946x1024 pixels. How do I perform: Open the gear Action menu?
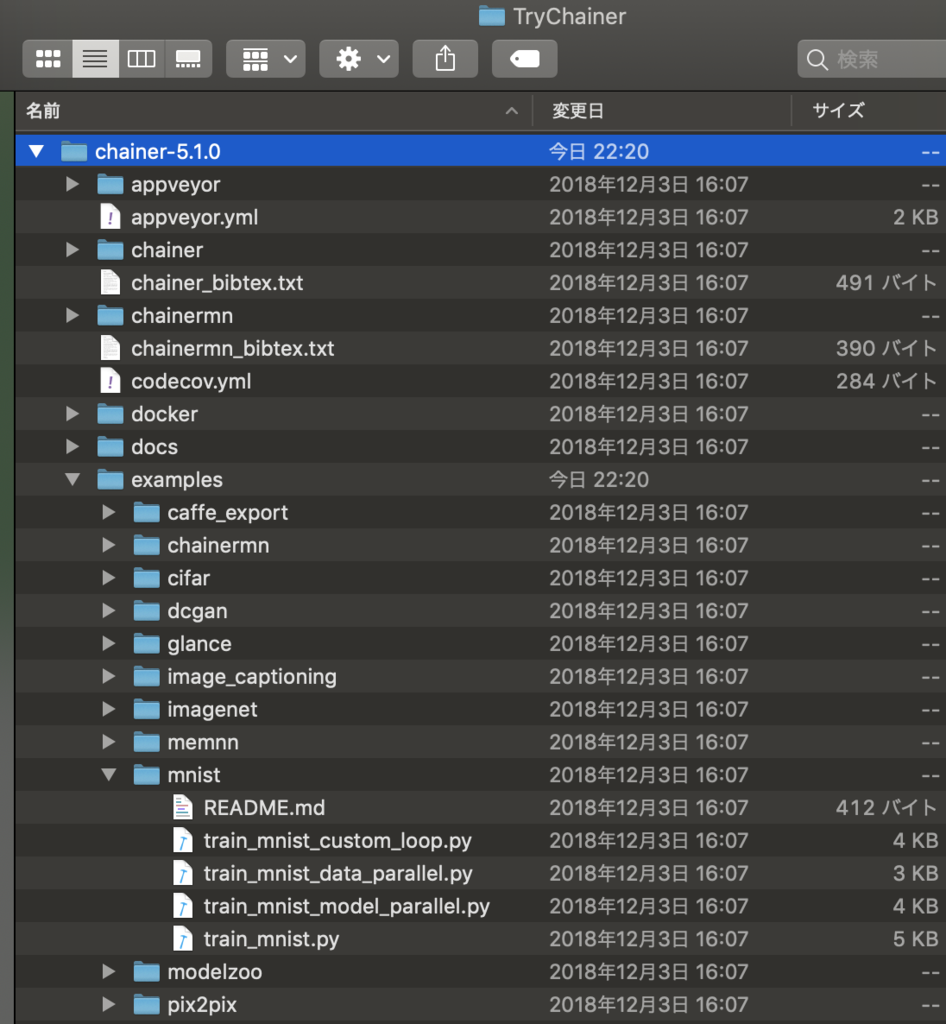(x=358, y=59)
